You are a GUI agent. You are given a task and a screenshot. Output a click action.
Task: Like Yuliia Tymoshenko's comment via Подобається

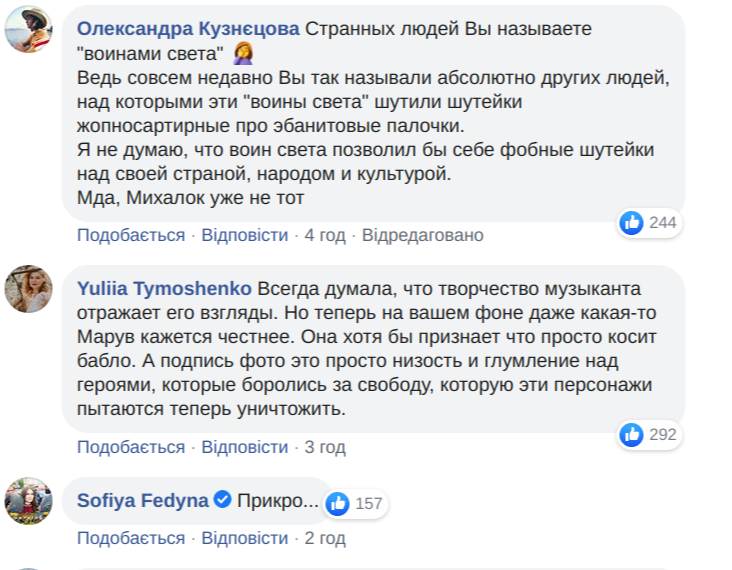(131, 447)
